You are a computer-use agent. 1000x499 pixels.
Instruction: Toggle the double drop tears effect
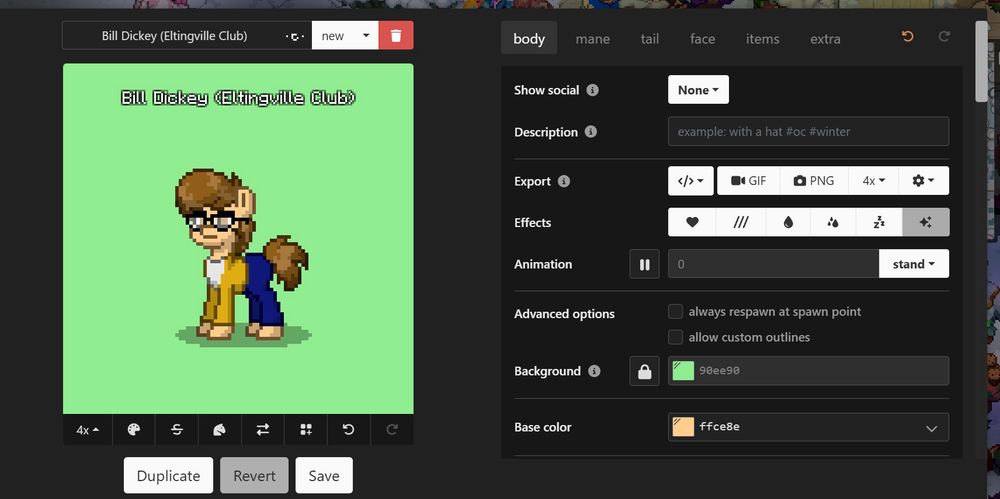833,222
